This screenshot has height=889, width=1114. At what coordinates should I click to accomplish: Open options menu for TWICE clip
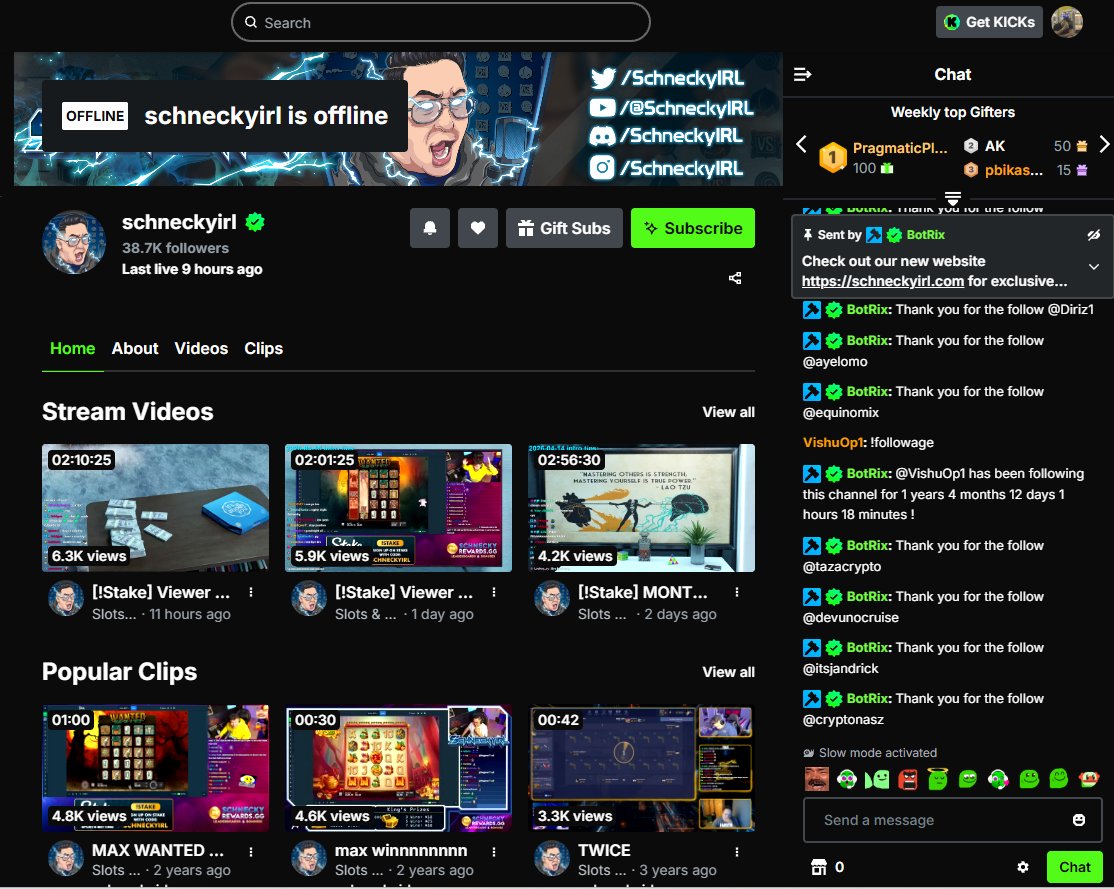pyautogui.click(x=737, y=851)
